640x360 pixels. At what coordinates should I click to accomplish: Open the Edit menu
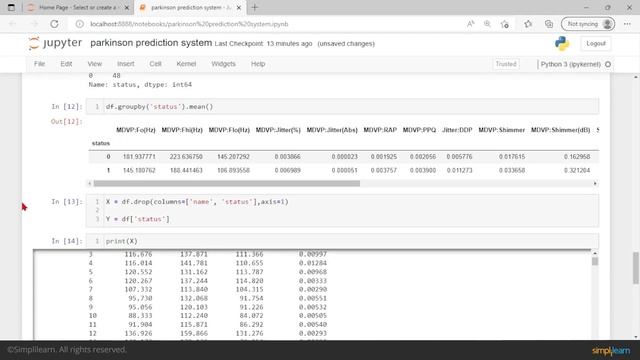[66, 64]
